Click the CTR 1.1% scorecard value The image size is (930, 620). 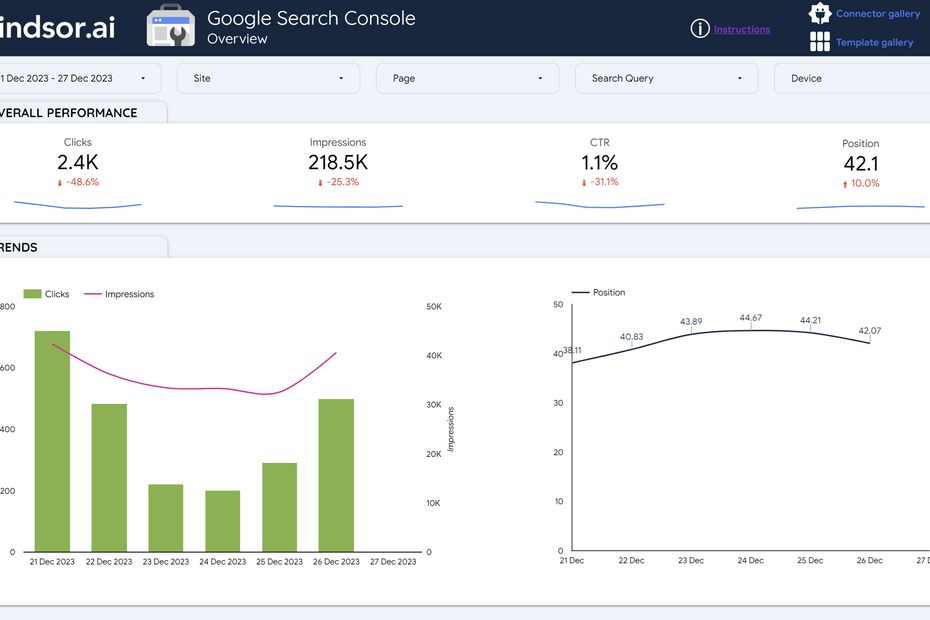[x=600, y=162]
